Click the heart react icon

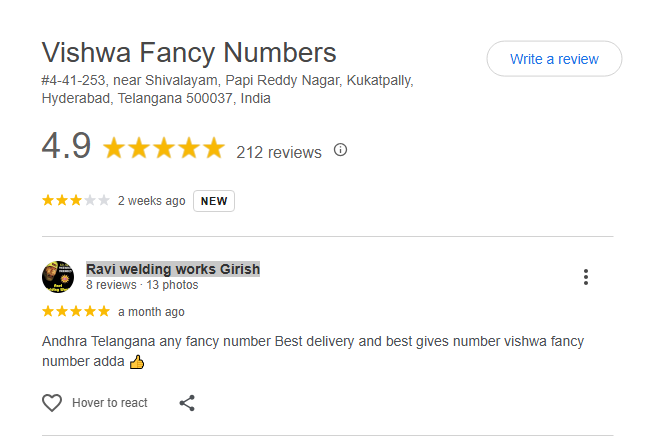52,403
